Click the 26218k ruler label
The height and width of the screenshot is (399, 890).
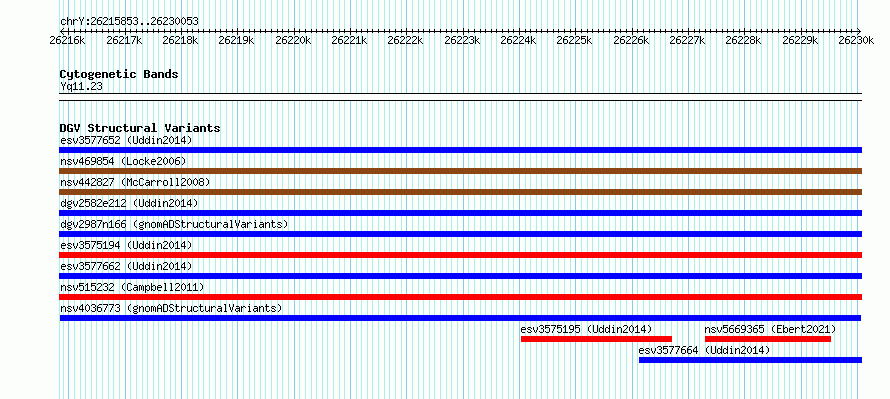[180, 40]
